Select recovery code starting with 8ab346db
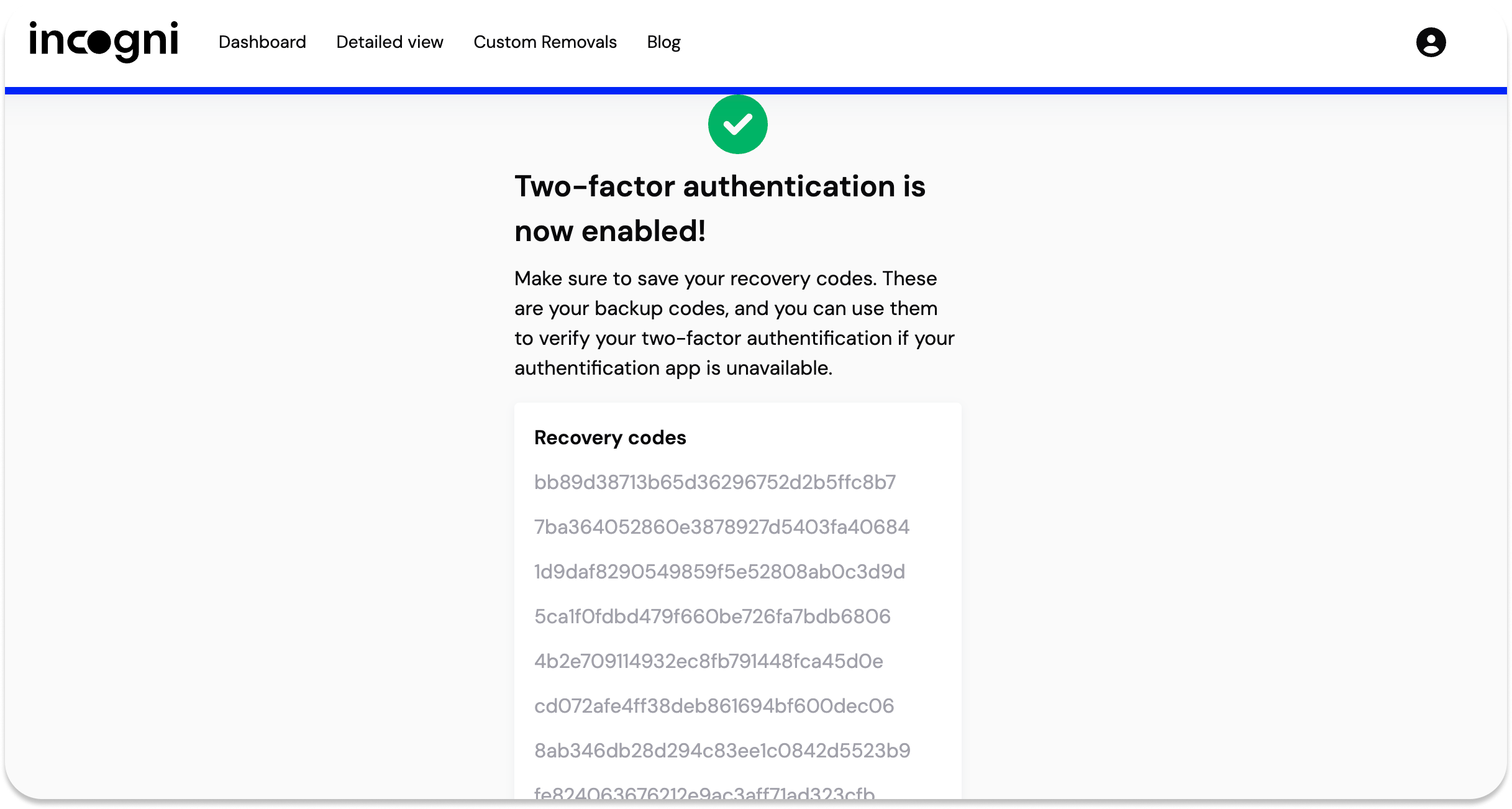Image resolution: width=1512 pixels, height=809 pixels. pyautogui.click(x=722, y=751)
